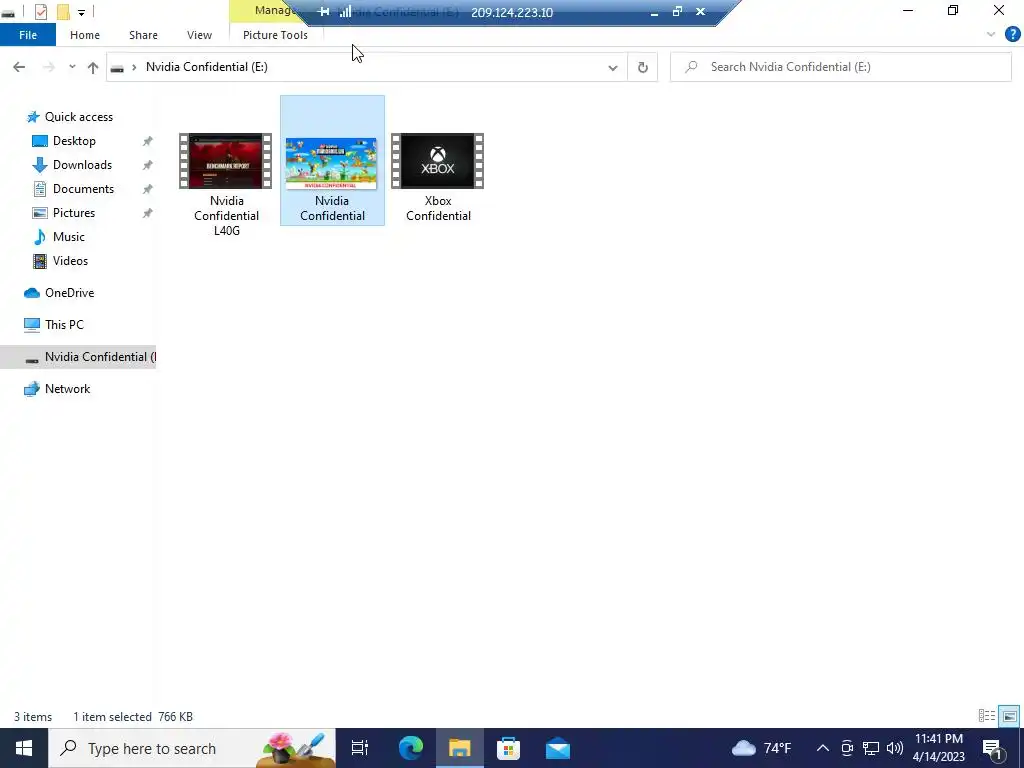Open the Windows Start menu
This screenshot has height=768, width=1024.
tap(24, 748)
